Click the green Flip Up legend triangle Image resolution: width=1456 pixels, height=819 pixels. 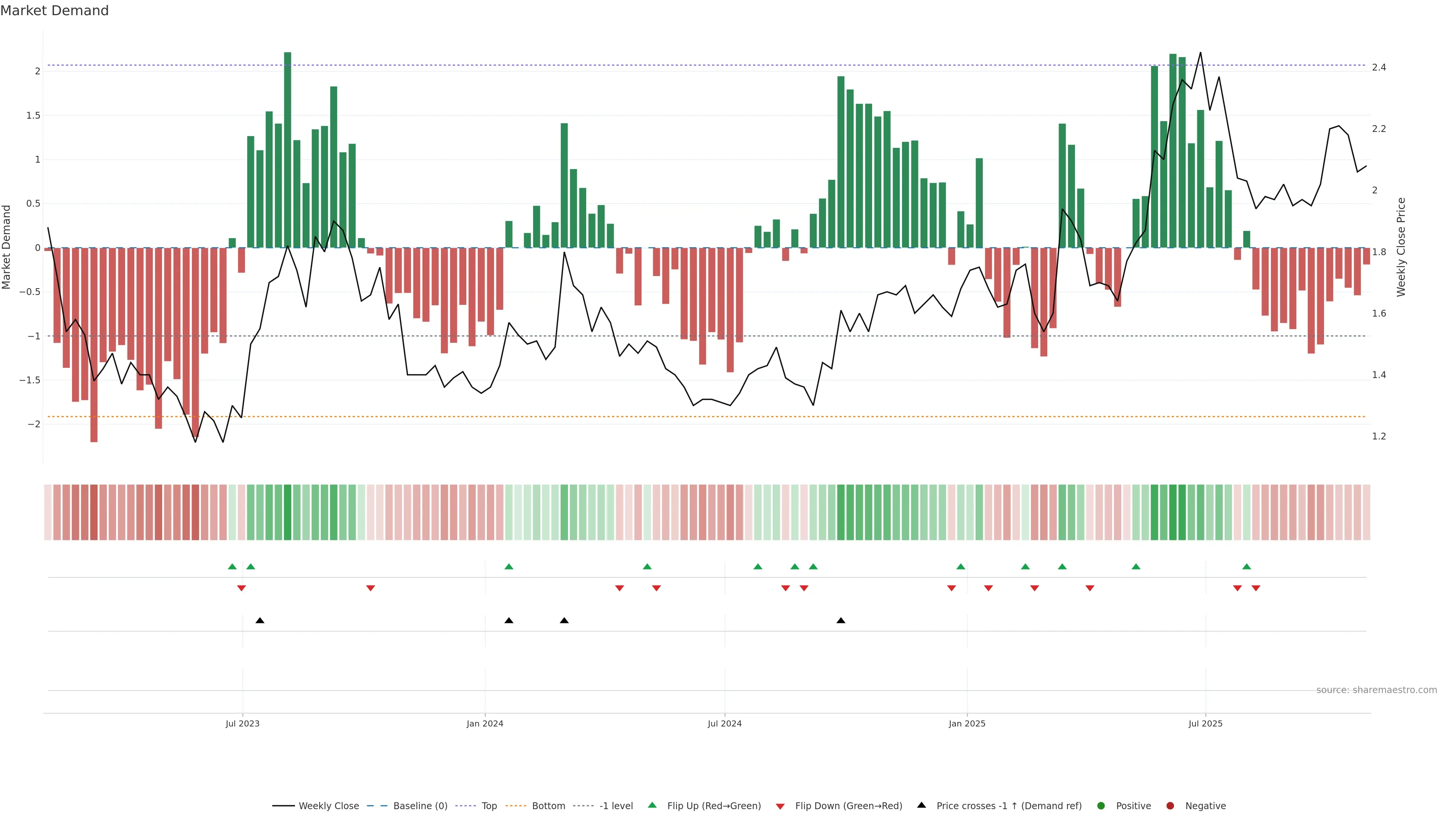pyautogui.click(x=652, y=805)
